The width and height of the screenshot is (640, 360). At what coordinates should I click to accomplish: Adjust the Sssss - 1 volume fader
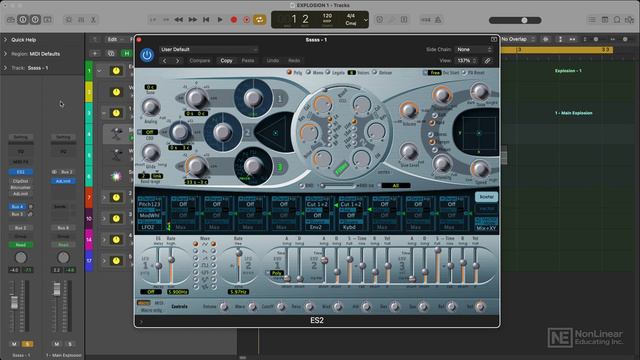pos(14,302)
